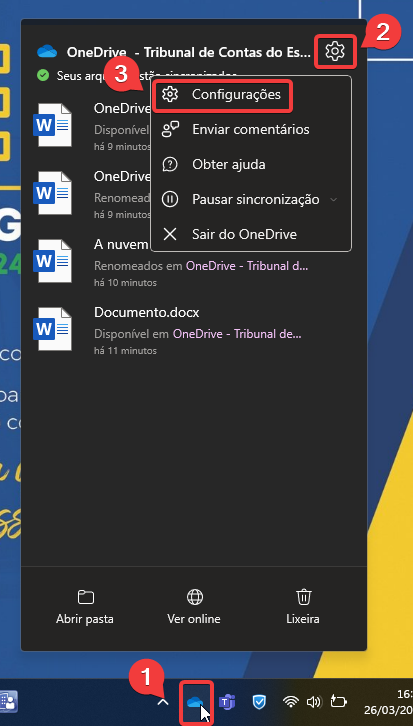Click the Wi-Fi network tray icon

click(x=291, y=702)
